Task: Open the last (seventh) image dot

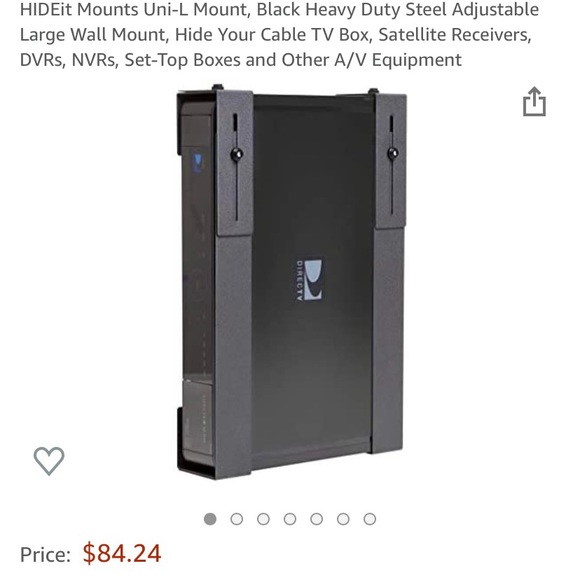Action: coord(370,519)
